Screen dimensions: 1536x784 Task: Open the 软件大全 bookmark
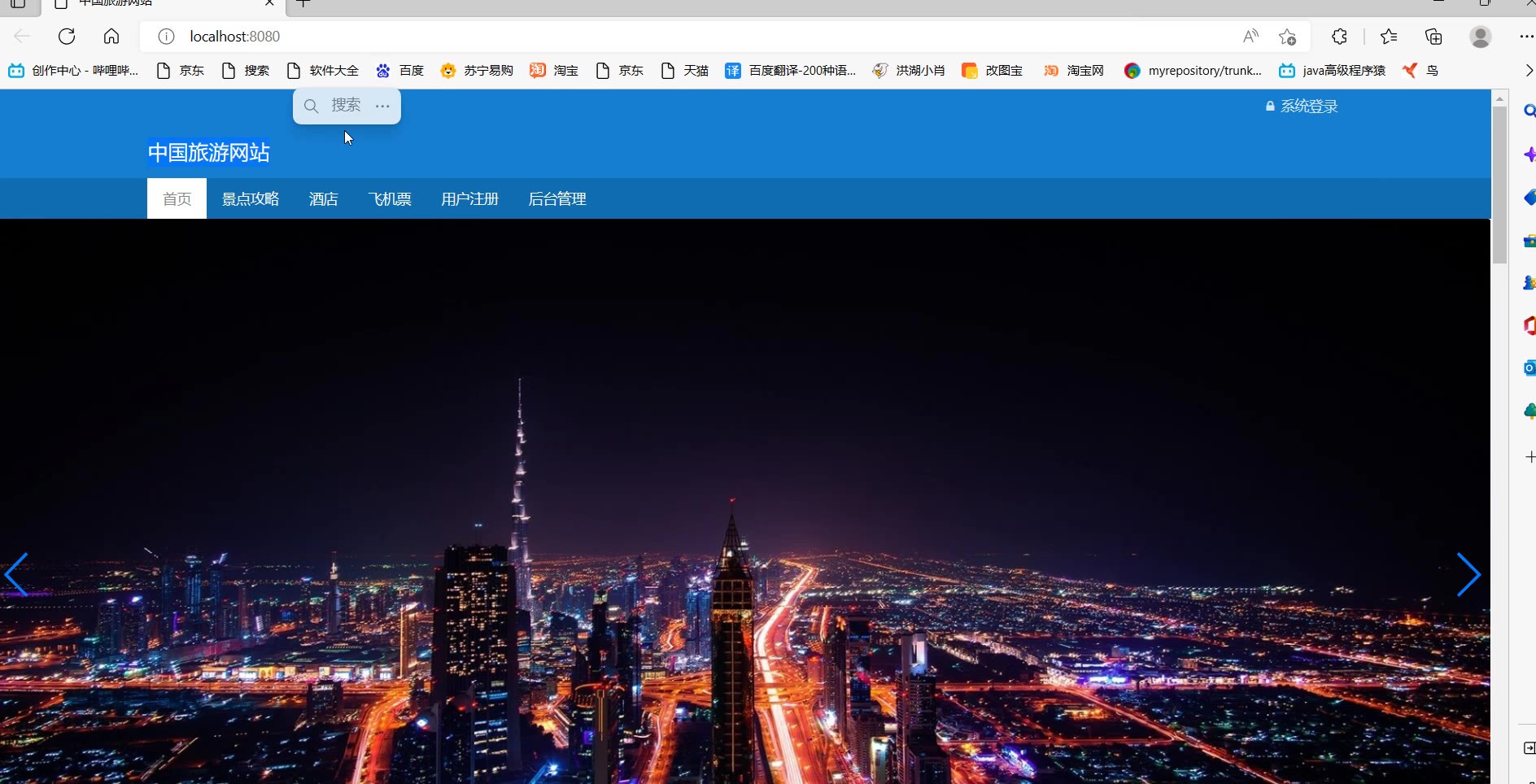323,71
